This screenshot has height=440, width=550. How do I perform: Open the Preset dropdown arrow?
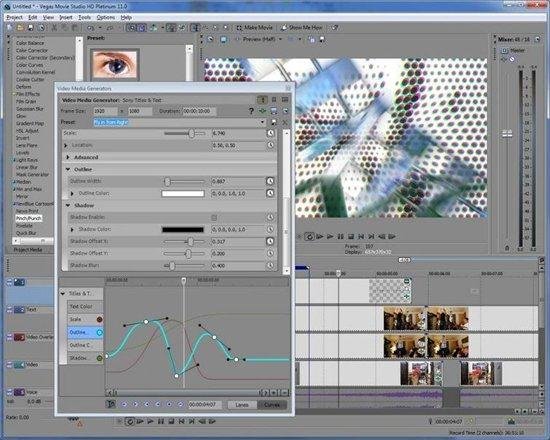tap(262, 122)
